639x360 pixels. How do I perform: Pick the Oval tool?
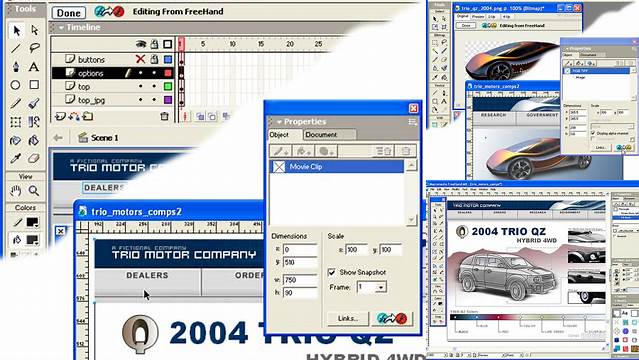[x=15, y=85]
